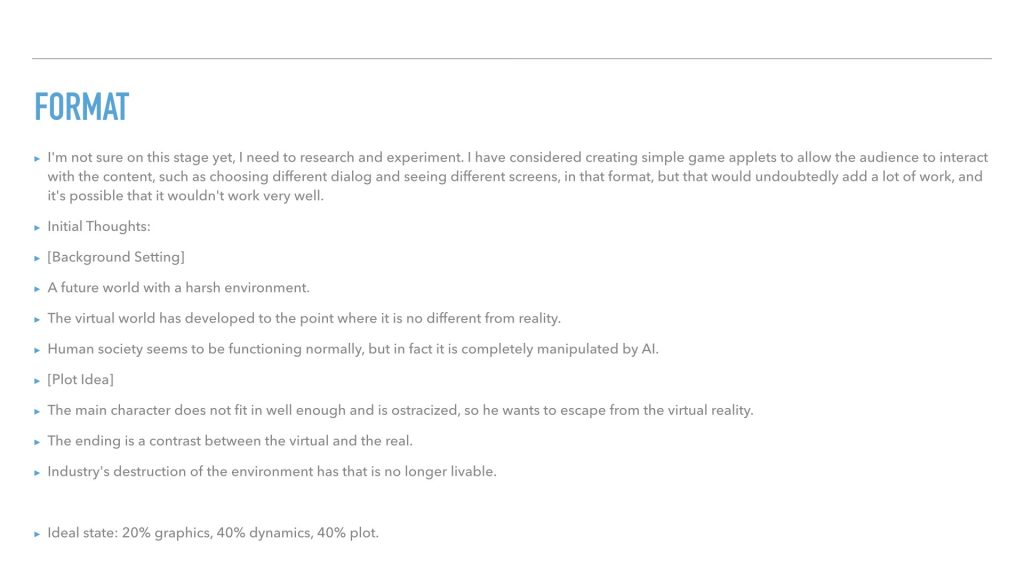
Task: Click the horizontal divider line above the title
Action: (512, 59)
